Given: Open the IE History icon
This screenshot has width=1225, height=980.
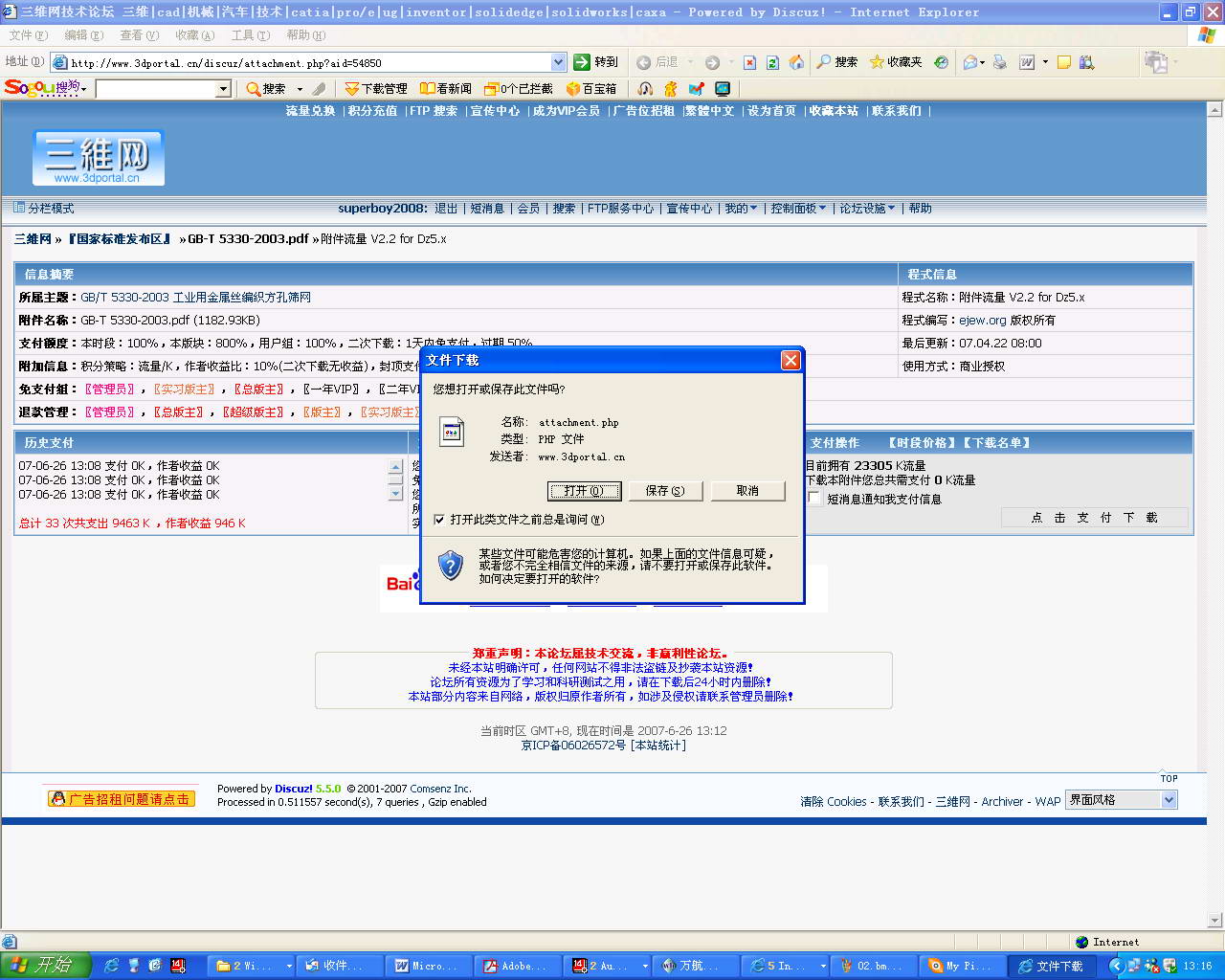Looking at the screenshot, I should [941, 62].
